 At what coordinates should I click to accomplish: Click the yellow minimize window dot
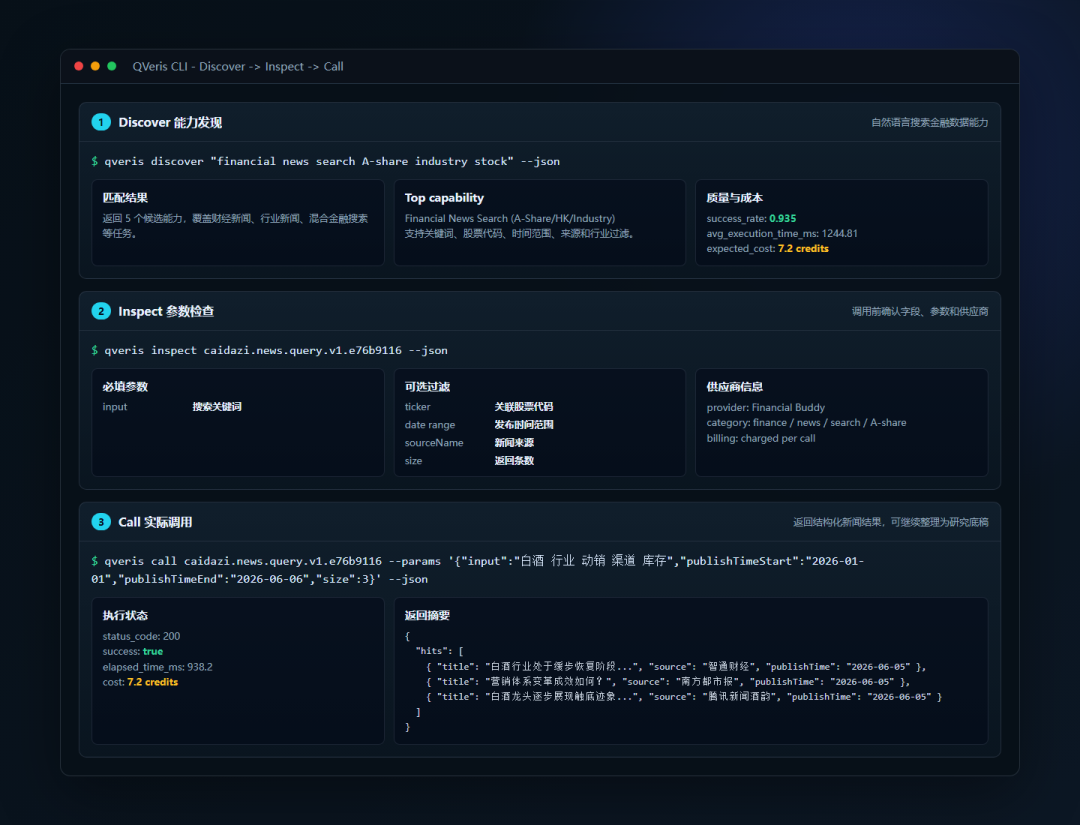95,66
